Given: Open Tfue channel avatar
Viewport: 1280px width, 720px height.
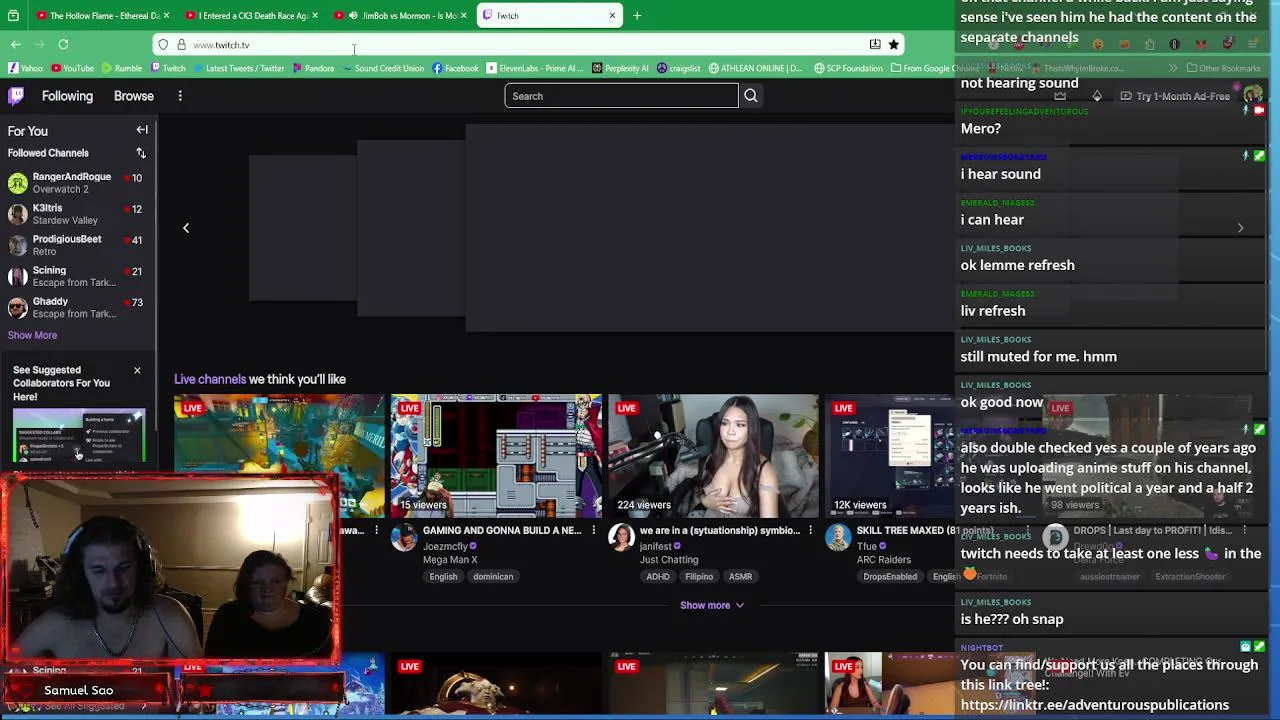Looking at the screenshot, I should pos(838,539).
